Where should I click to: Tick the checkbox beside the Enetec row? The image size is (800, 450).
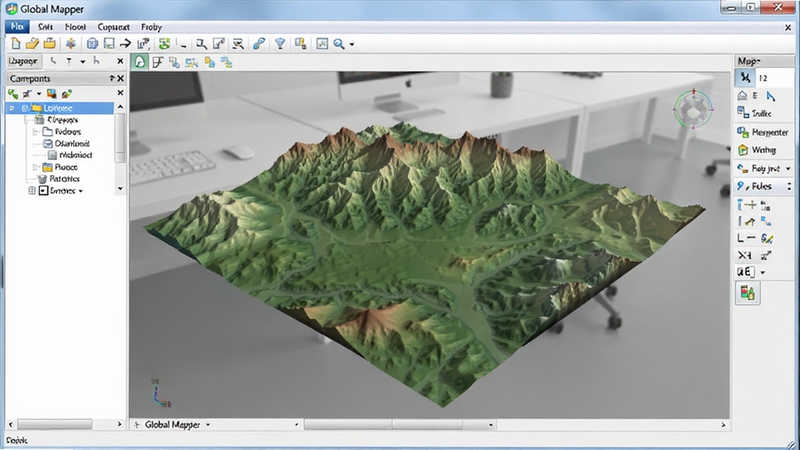tap(43, 190)
